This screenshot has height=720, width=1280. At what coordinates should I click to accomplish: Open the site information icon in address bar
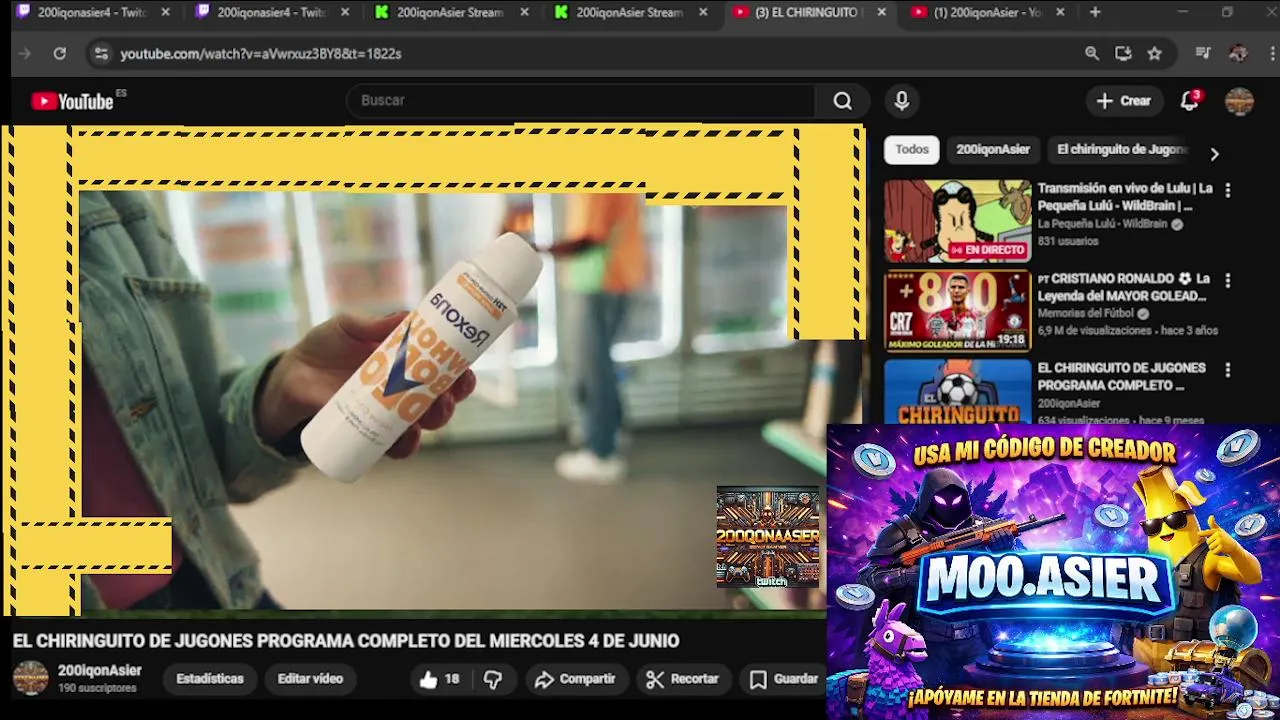click(100, 53)
